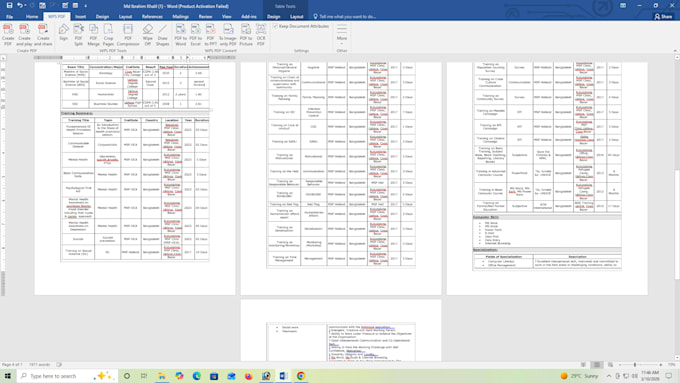Switch to Web Layout view in status bar
The width and height of the screenshot is (680, 383).
[610, 365]
